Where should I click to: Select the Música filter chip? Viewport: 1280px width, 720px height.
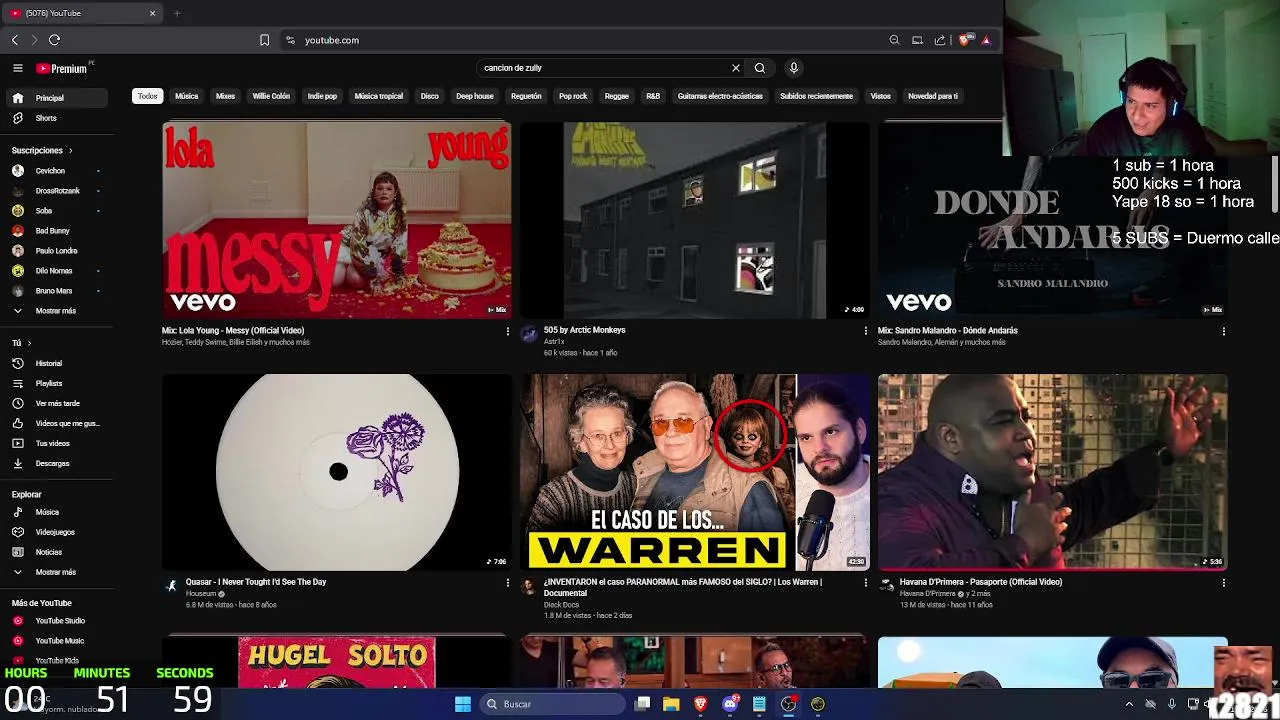point(187,96)
